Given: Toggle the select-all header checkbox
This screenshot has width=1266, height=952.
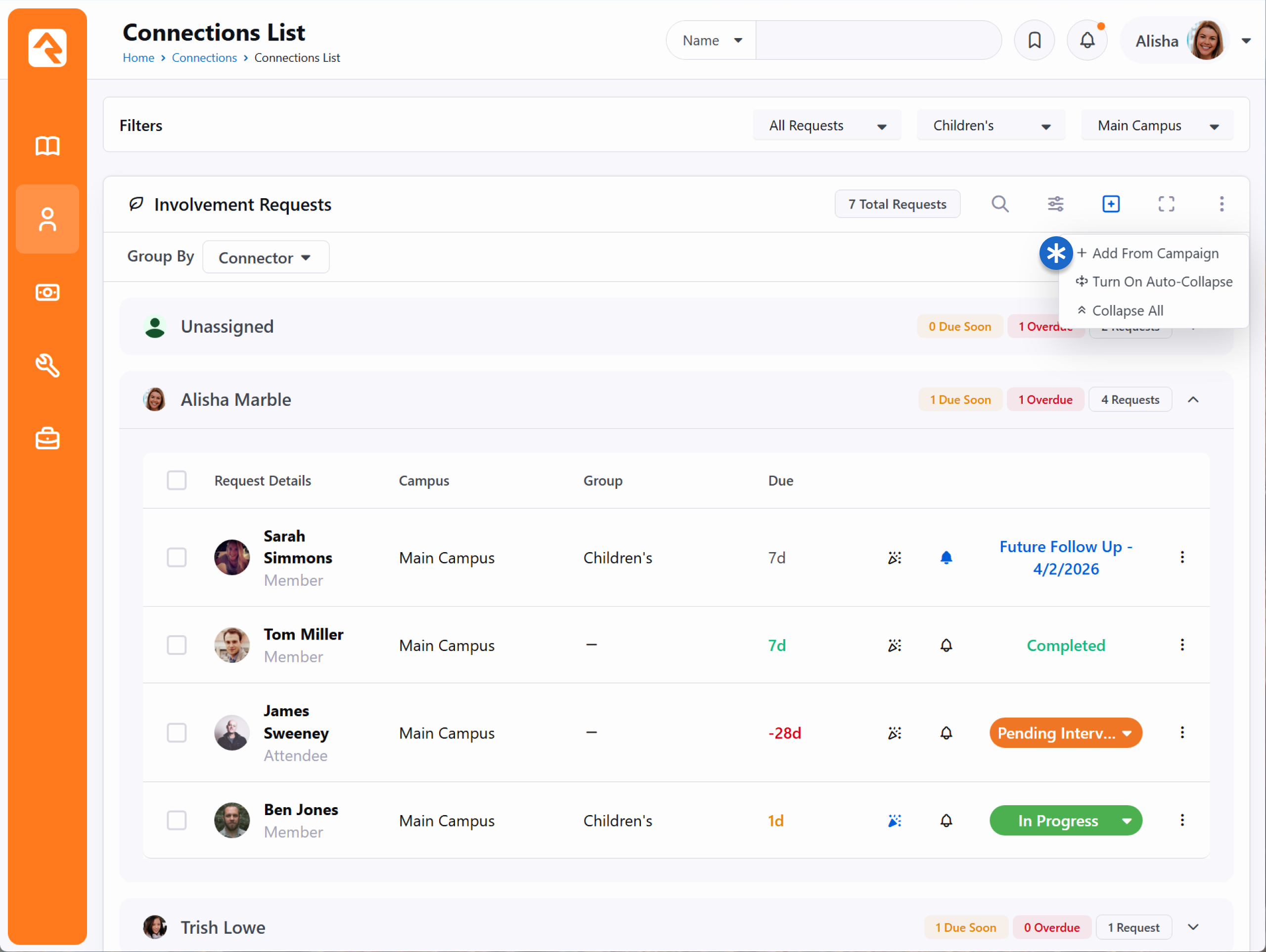Looking at the screenshot, I should click(x=176, y=480).
